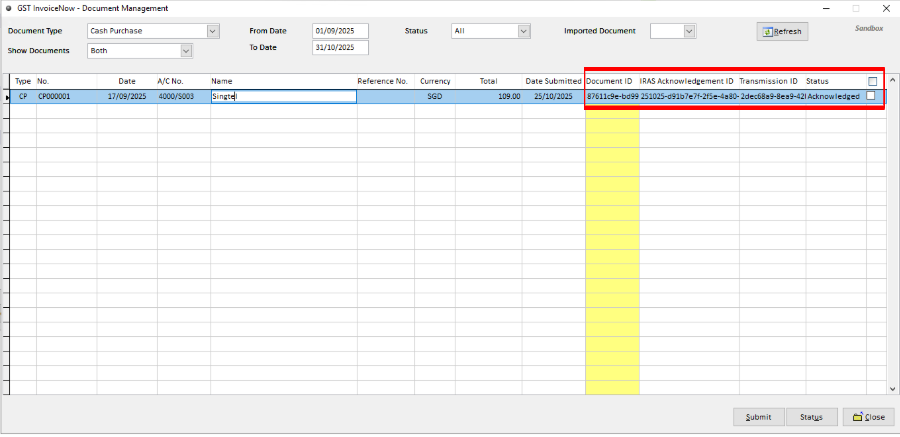Click the 25/10/2025 date submitted cell
The height and width of the screenshot is (437, 900).
click(553, 96)
